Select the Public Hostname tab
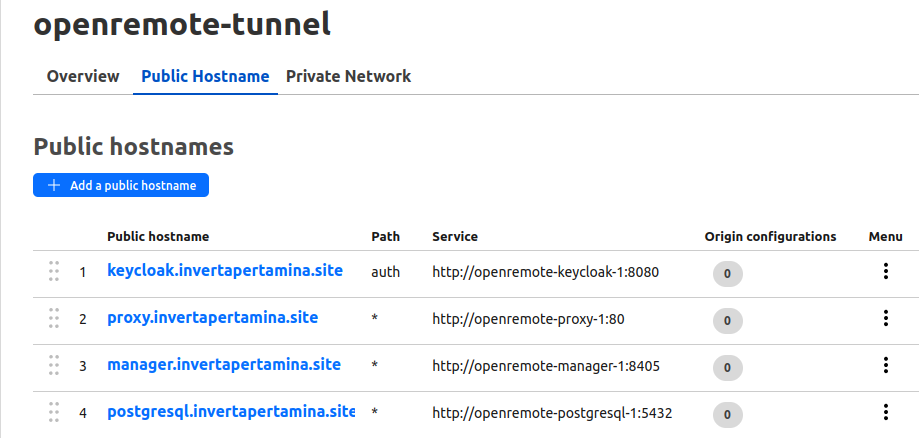Screen dimensions: 919x438 [x=205, y=76]
